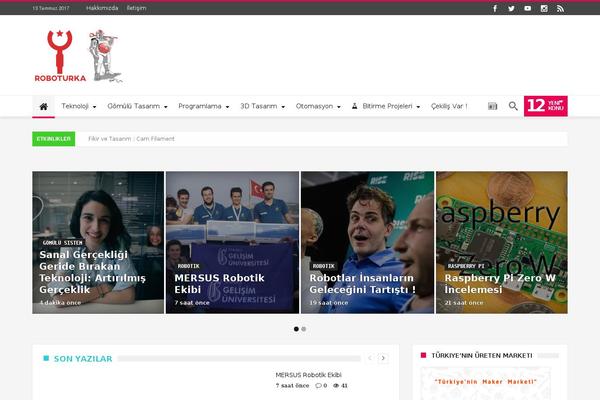Expand the Gömülü Tasarım menu

pyautogui.click(x=137, y=106)
